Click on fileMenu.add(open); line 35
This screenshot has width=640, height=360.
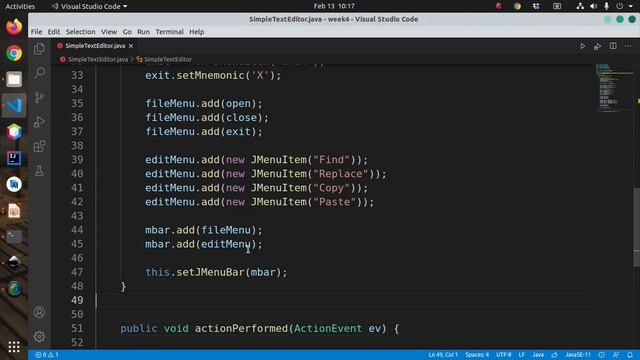click(x=203, y=104)
